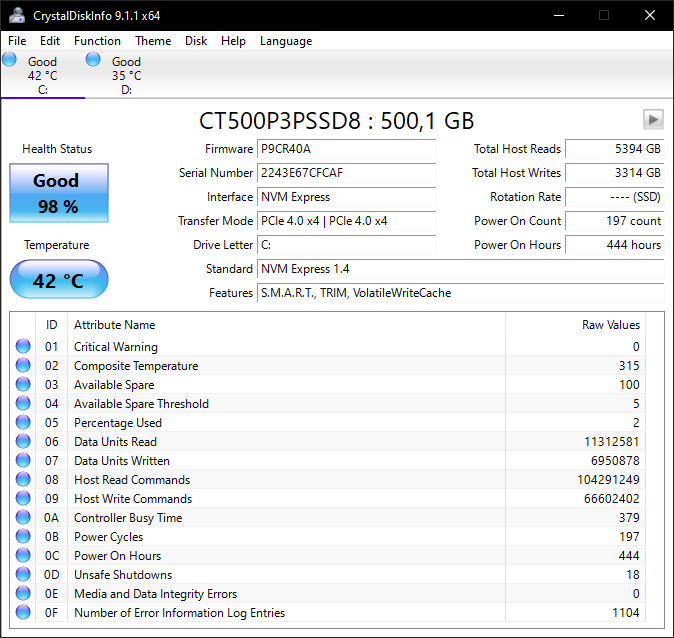The height and width of the screenshot is (638, 674).
Task: Open the Theme menu
Action: pos(153,41)
